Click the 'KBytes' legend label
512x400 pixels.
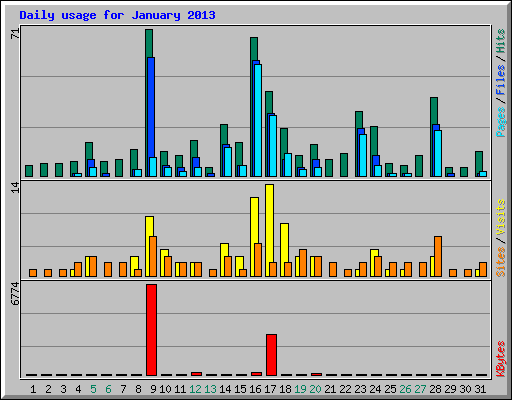pos(500,359)
